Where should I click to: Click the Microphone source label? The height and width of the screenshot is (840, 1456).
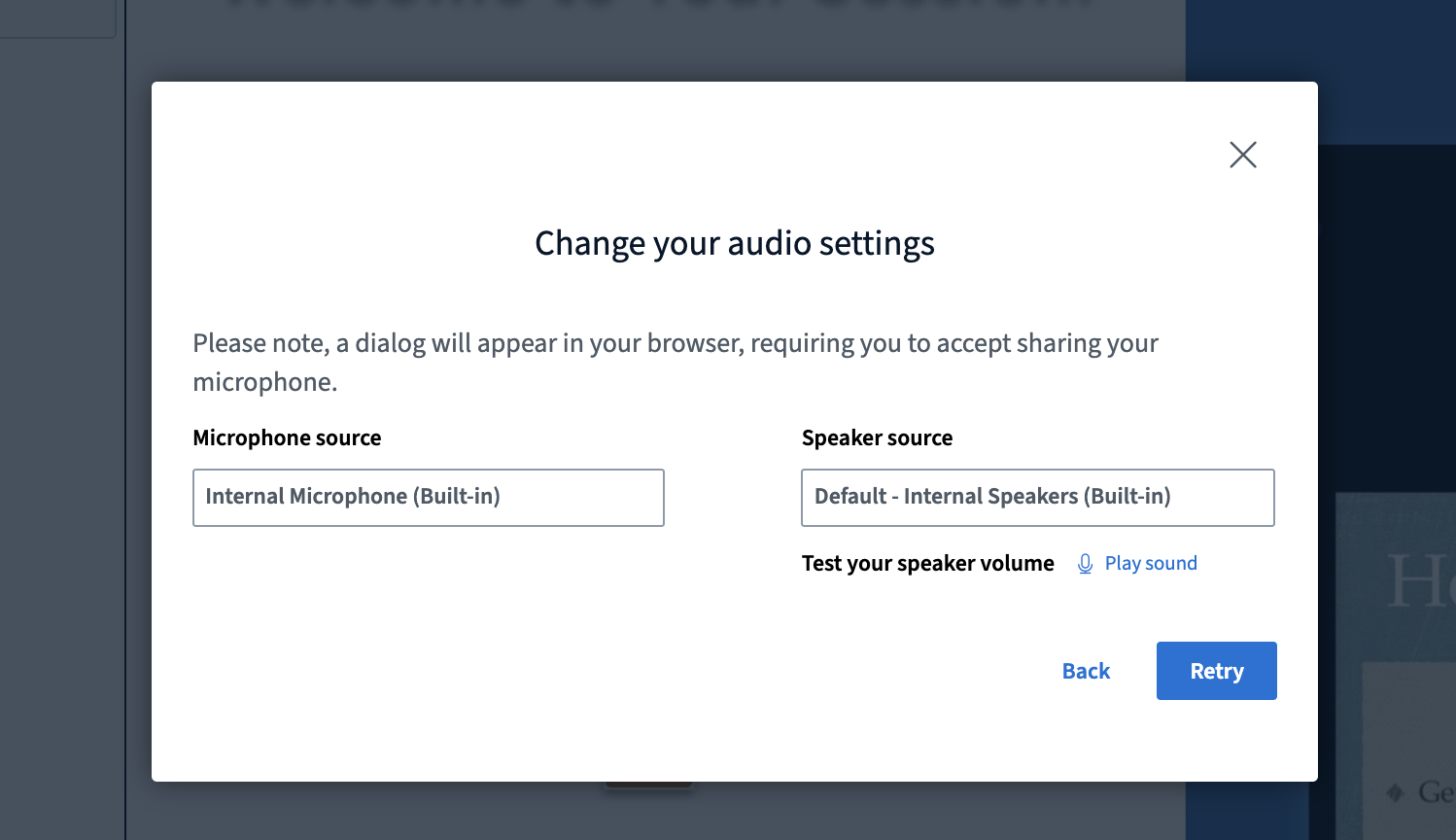tap(287, 437)
